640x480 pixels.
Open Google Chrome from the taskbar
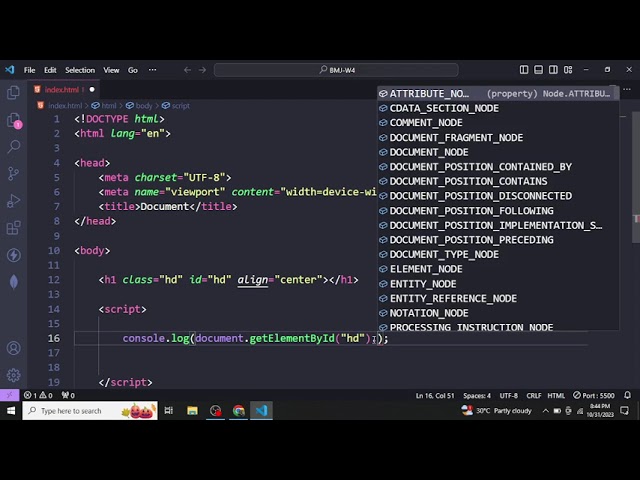238,411
